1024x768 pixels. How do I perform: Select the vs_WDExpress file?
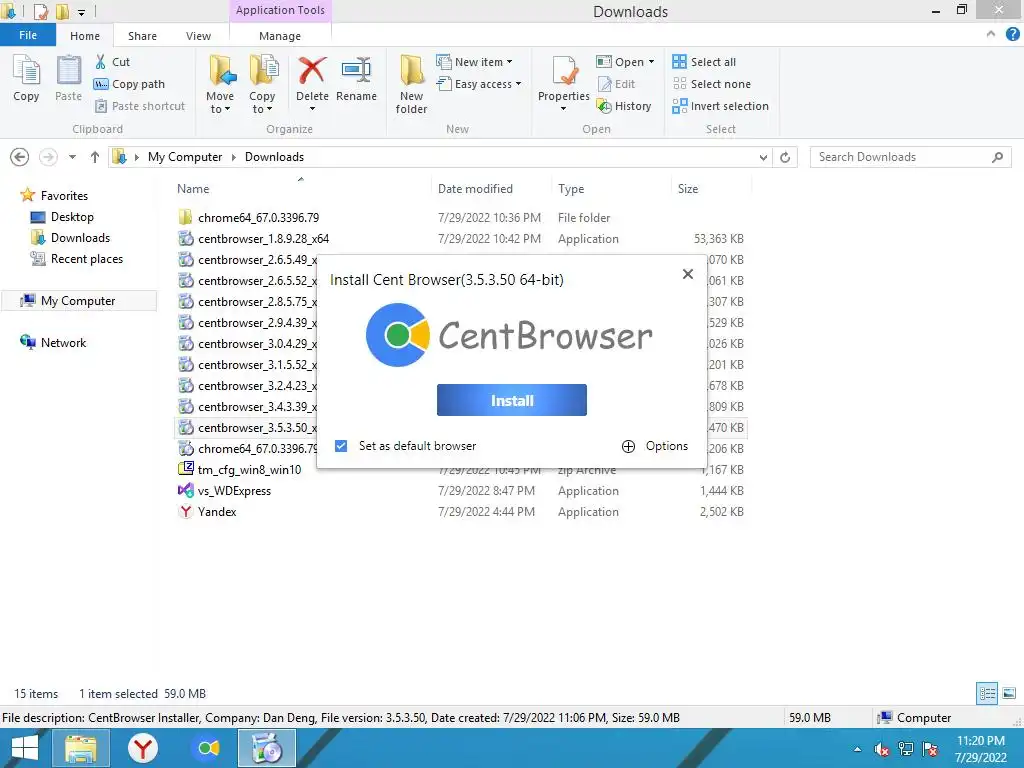pyautogui.click(x=234, y=490)
